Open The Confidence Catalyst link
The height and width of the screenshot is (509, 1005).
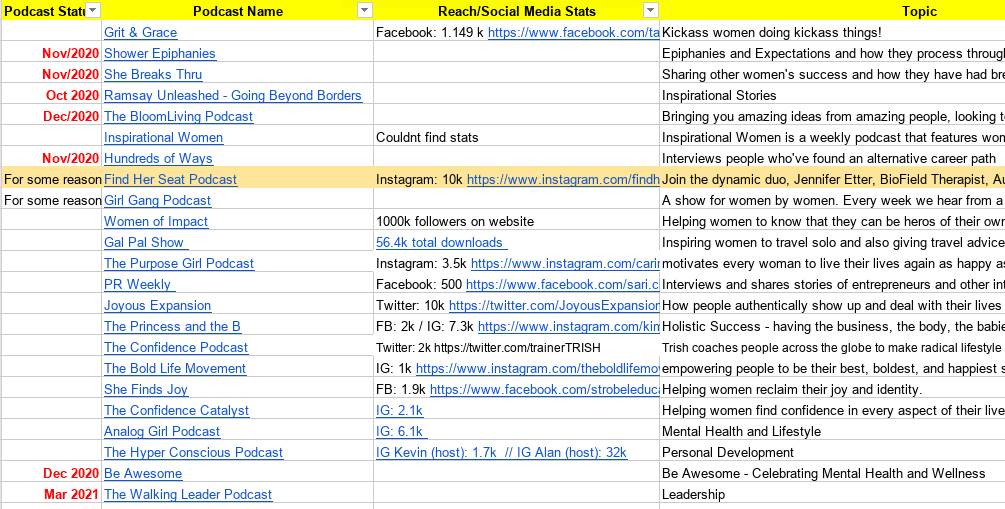pyautogui.click(x=177, y=410)
